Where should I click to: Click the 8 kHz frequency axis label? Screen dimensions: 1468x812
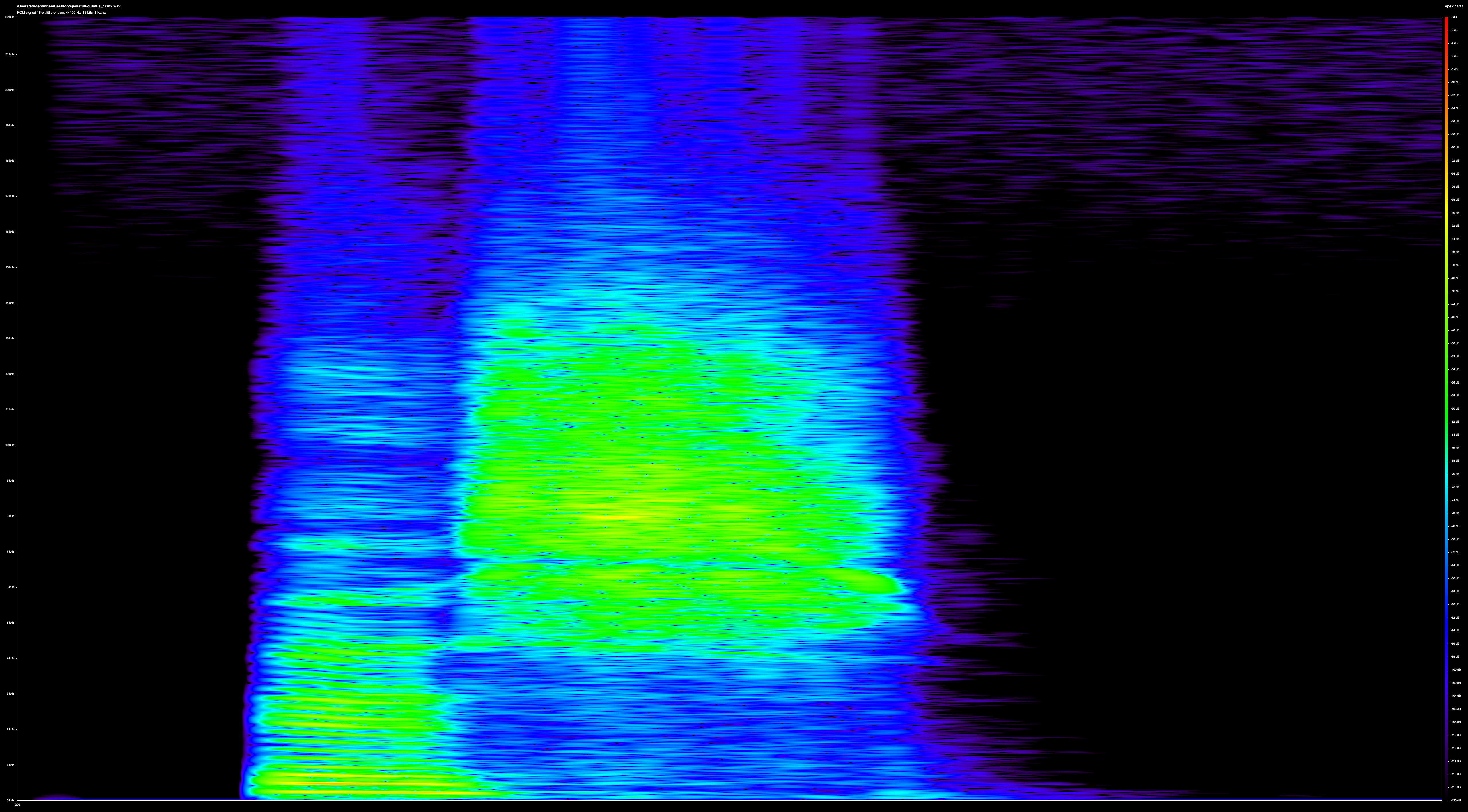[10, 516]
